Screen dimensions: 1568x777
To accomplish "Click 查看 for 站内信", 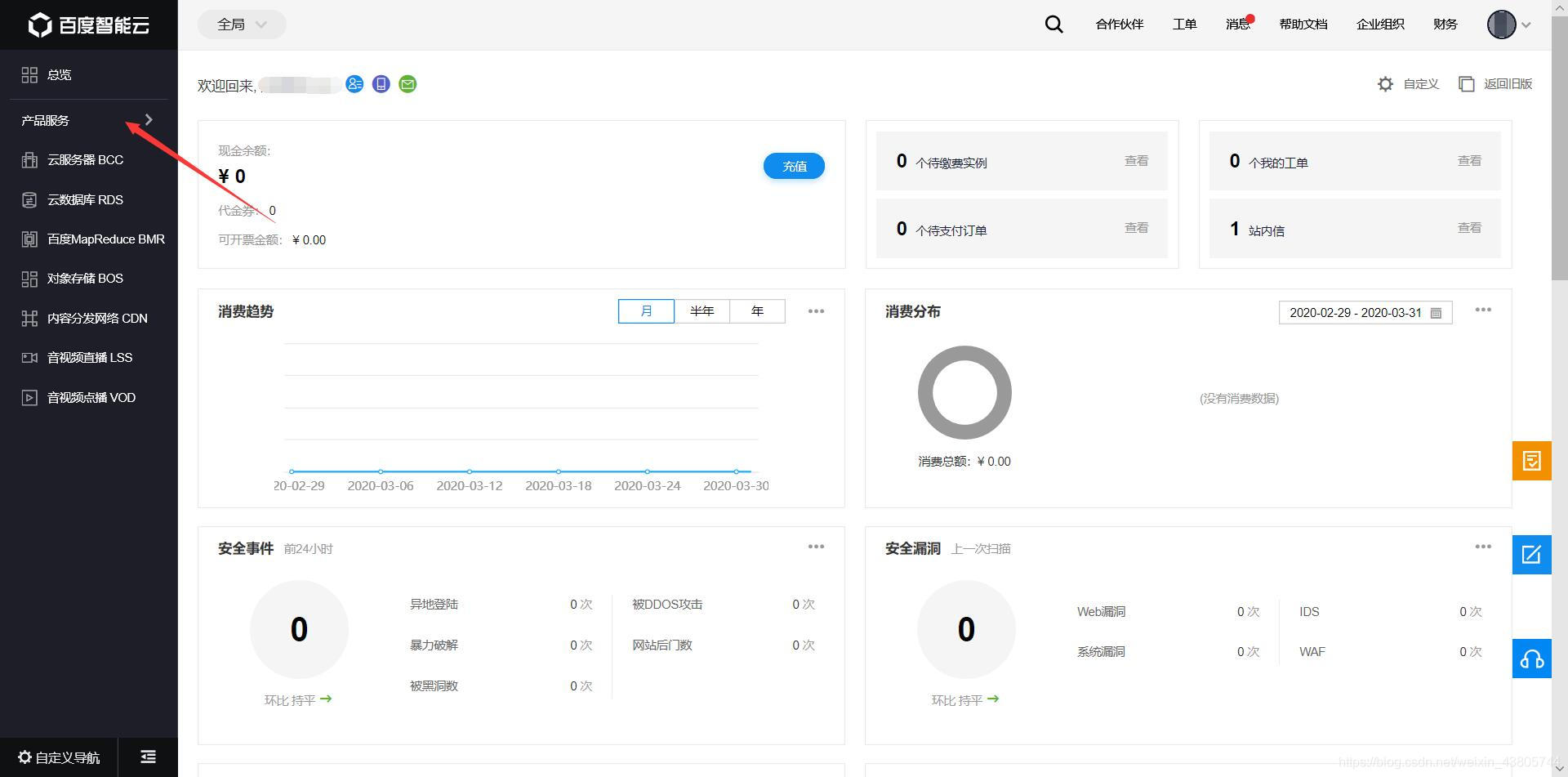I will pyautogui.click(x=1469, y=228).
